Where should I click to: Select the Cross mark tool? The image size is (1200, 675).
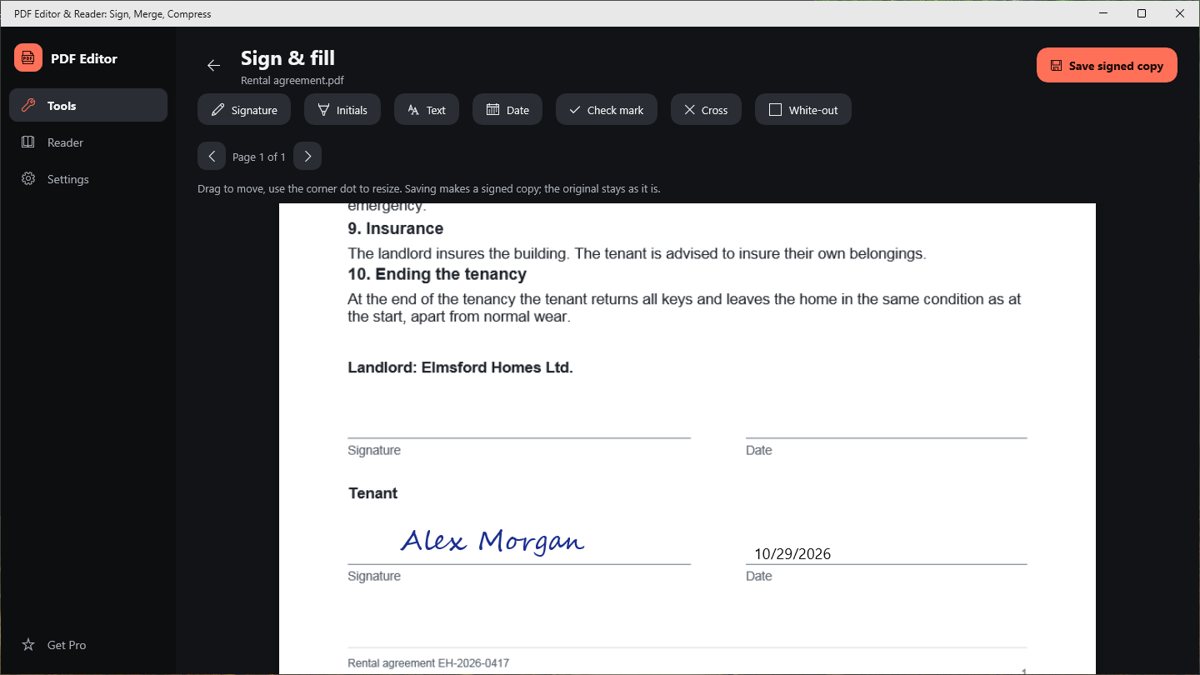(706, 110)
